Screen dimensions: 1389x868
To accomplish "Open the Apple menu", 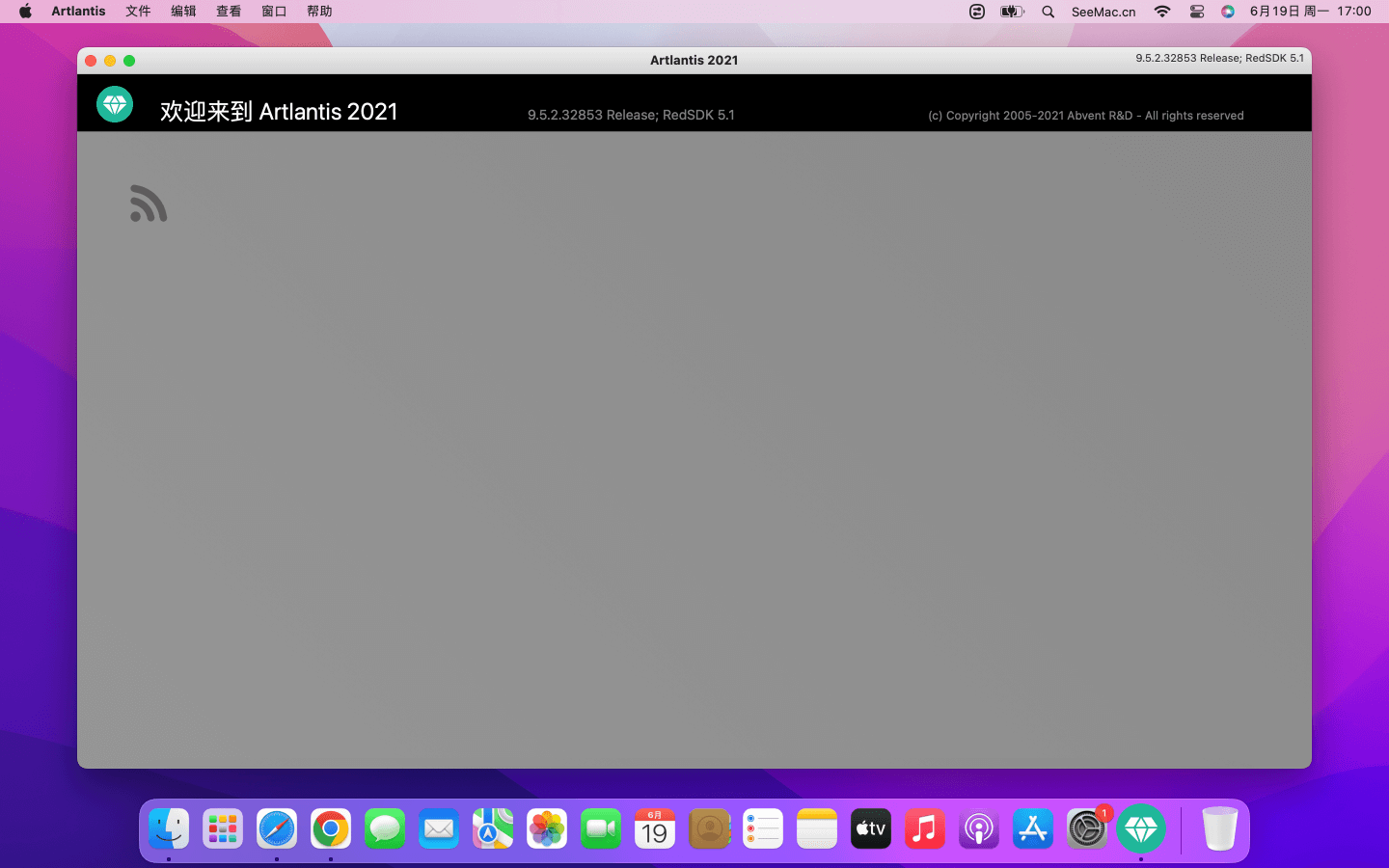I will pyautogui.click(x=25, y=12).
